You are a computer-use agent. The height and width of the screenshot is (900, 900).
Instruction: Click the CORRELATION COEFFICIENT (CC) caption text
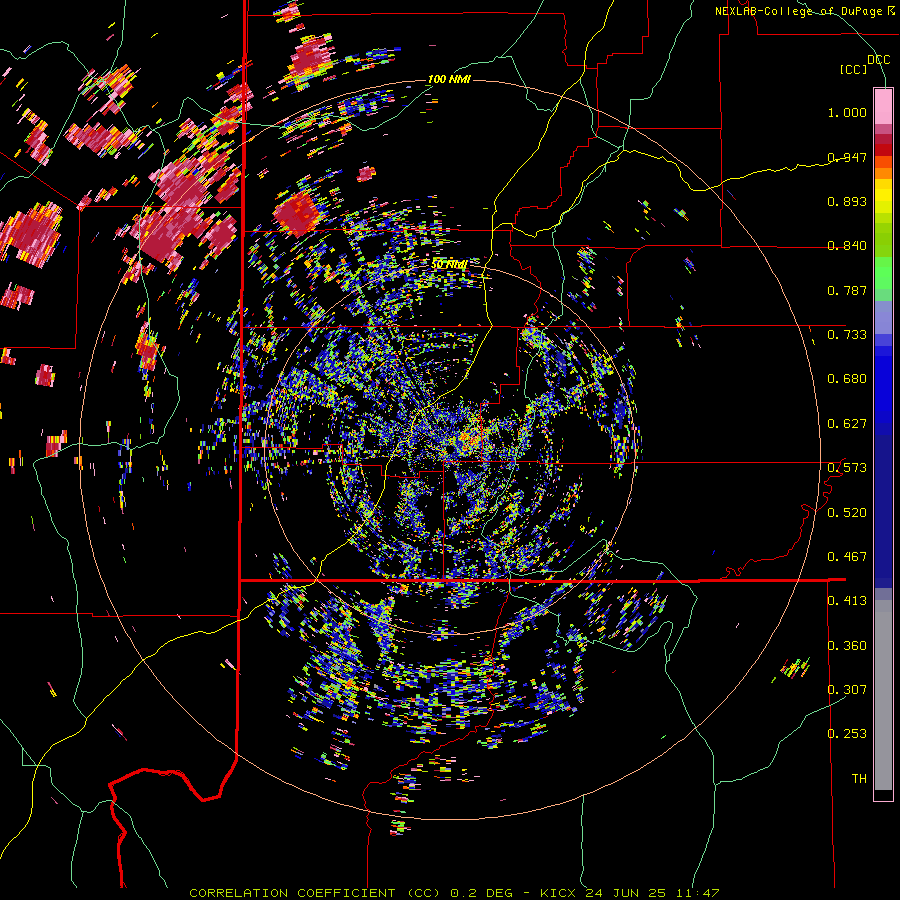coord(315,893)
